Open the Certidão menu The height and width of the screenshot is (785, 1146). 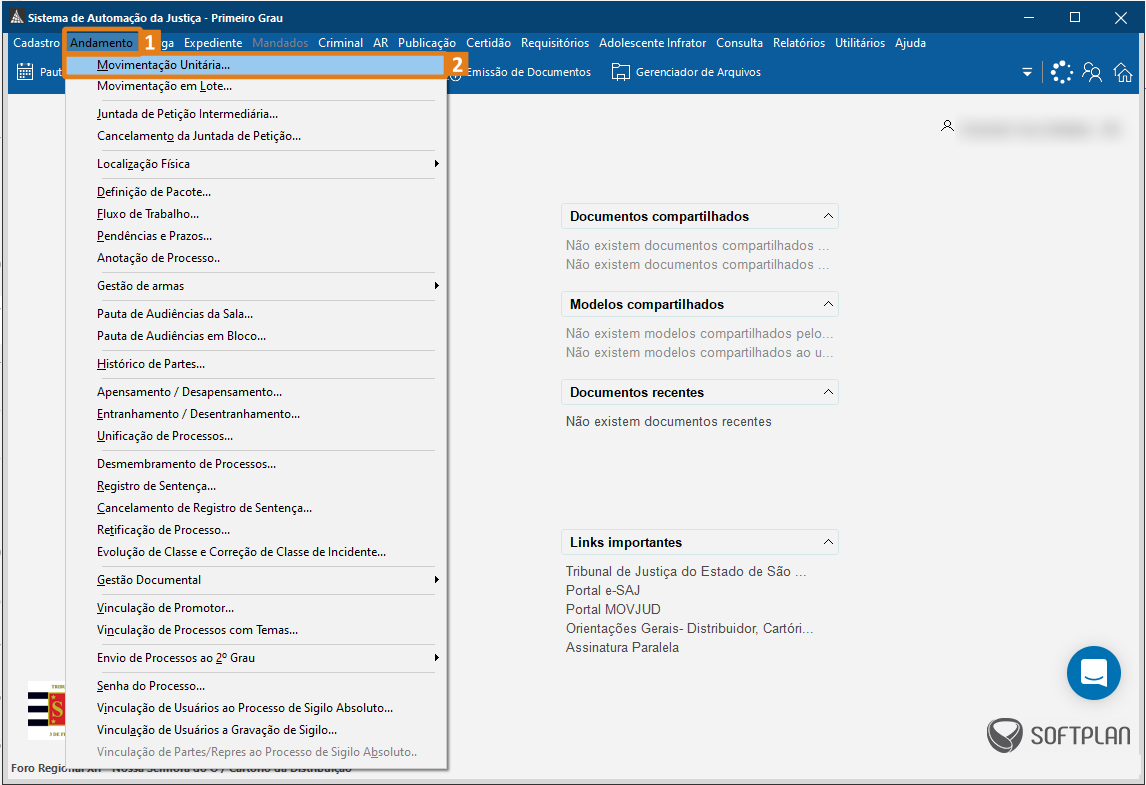[x=488, y=42]
